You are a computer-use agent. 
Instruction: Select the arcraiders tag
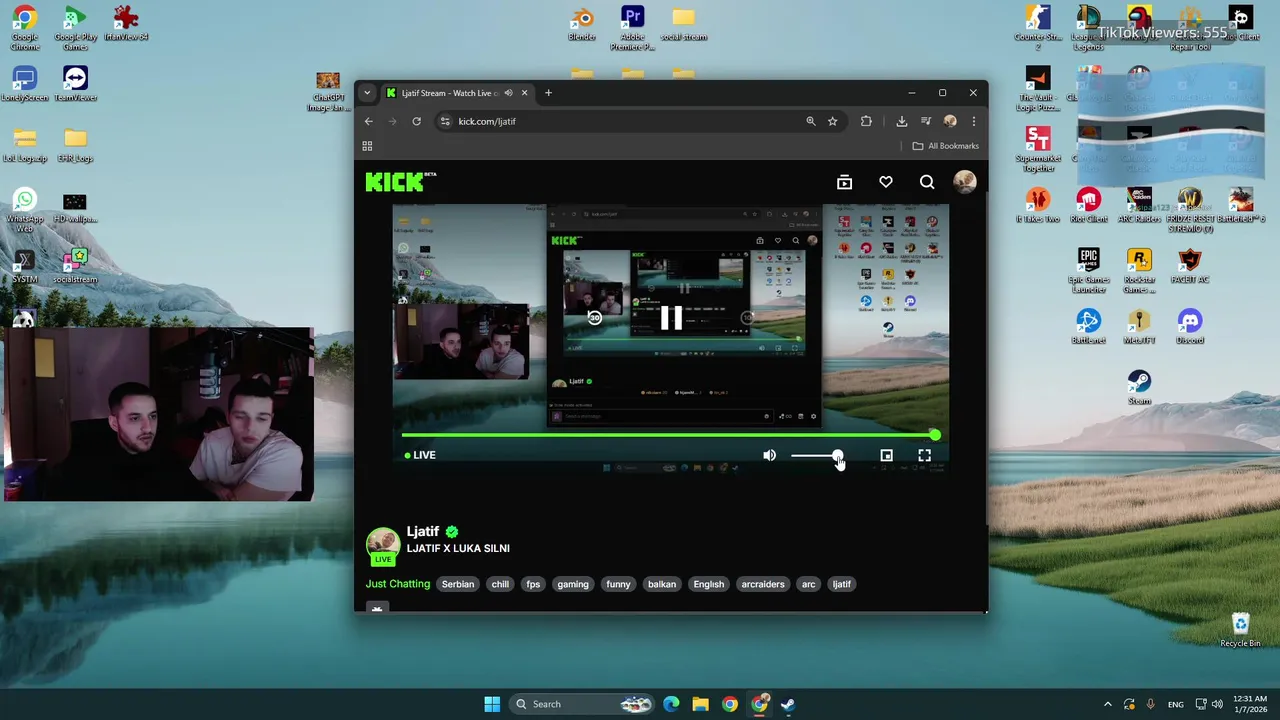(763, 584)
